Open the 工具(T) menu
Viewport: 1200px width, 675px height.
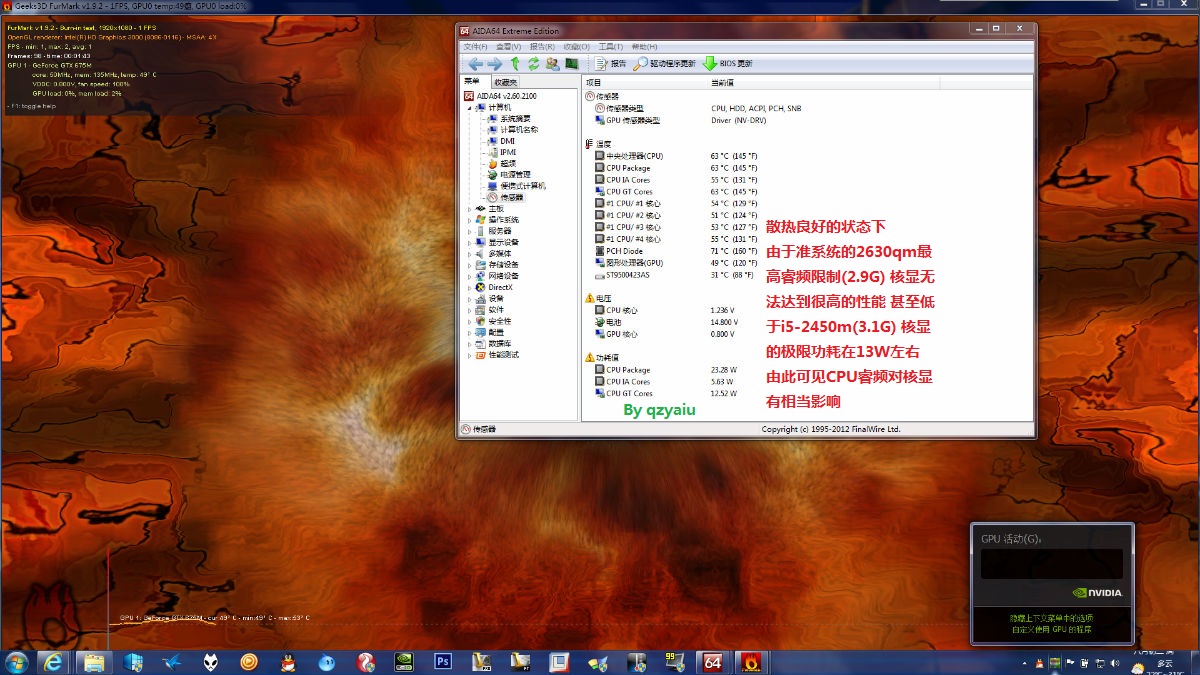click(611, 46)
